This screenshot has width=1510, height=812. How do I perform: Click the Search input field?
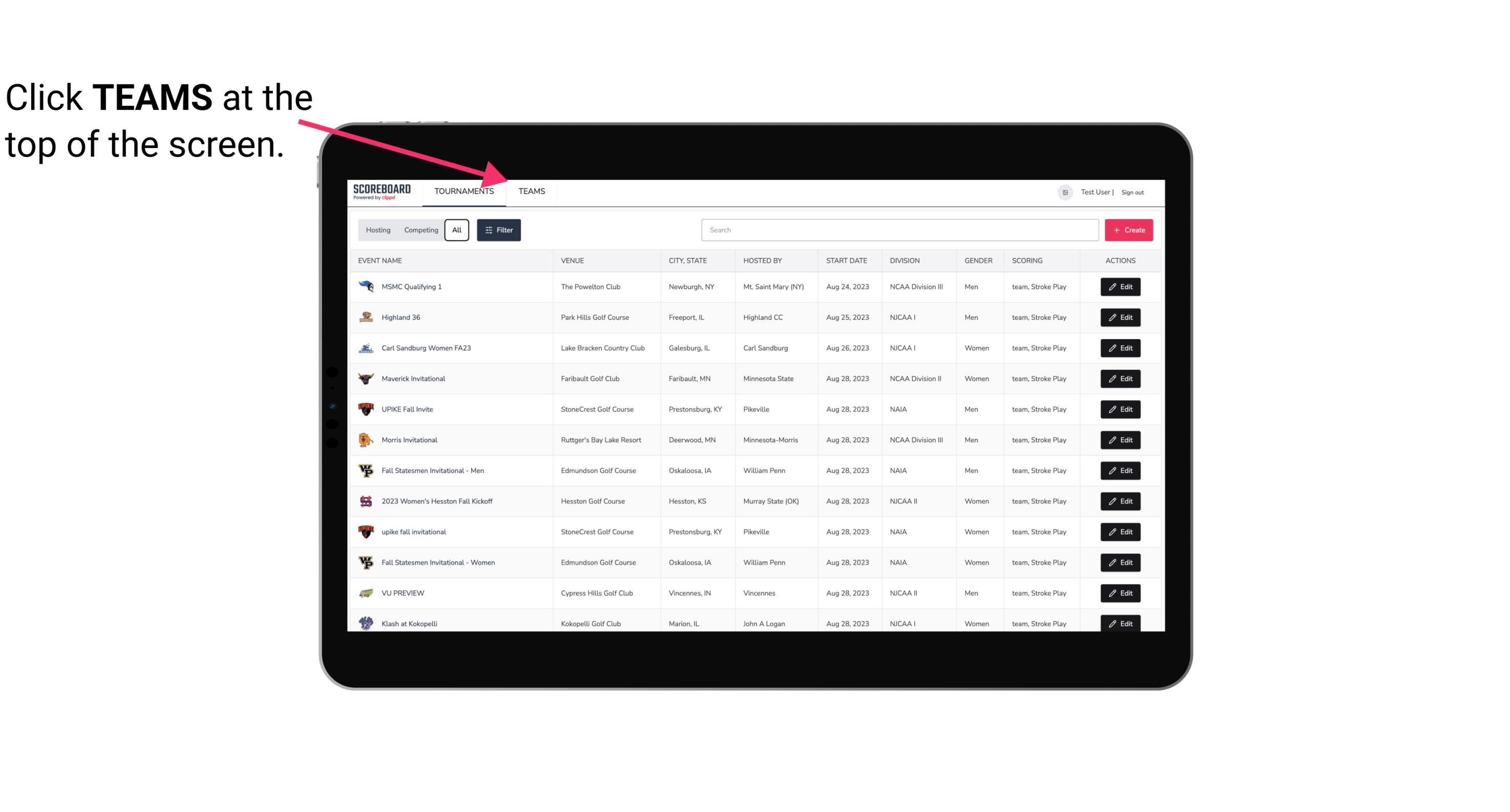coord(897,230)
